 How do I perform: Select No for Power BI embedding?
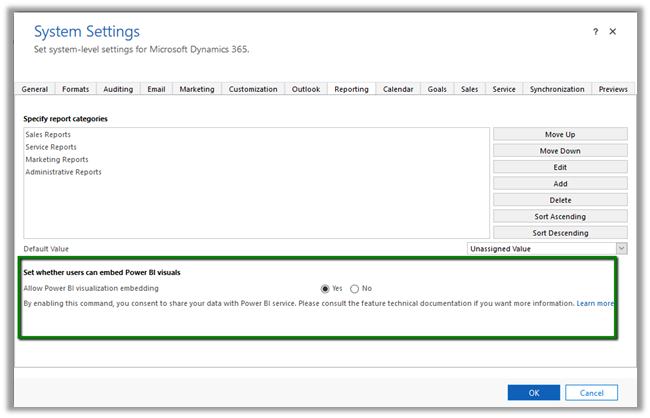355,288
